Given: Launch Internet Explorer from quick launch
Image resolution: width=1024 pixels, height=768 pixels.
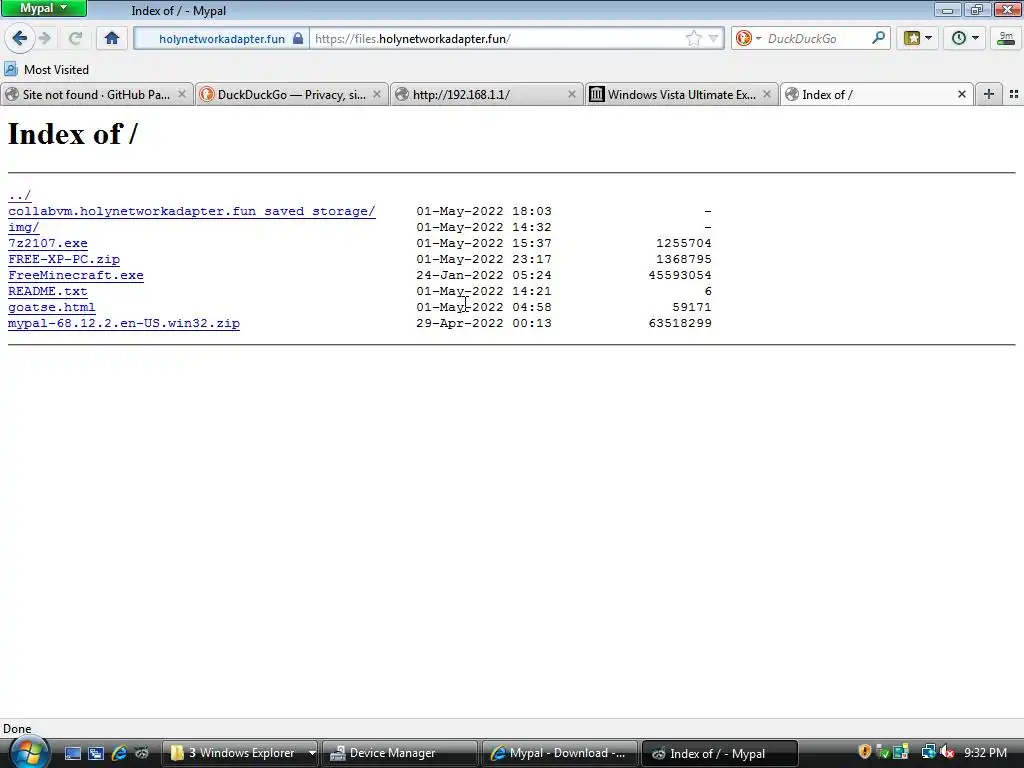Looking at the screenshot, I should 119,753.
